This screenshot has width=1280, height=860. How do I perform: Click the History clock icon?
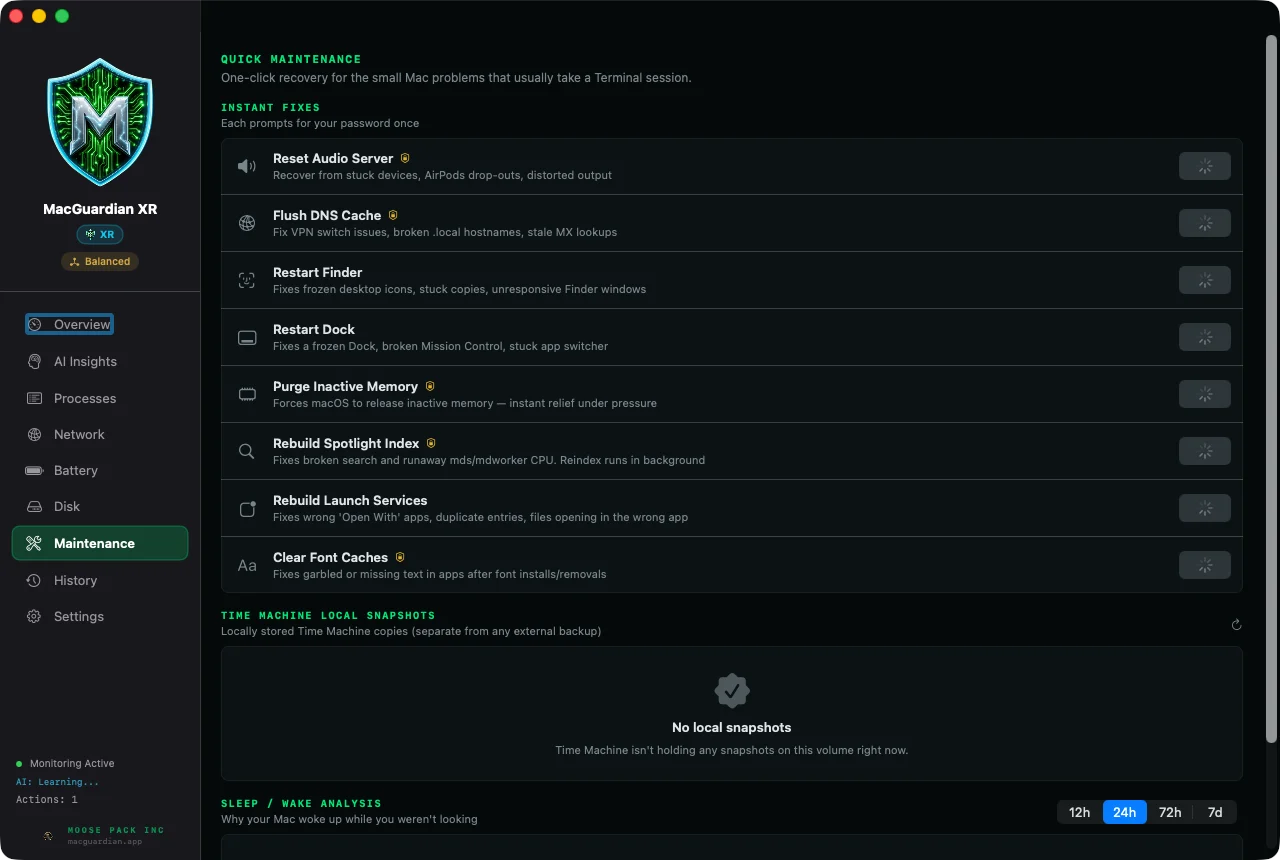pos(34,580)
